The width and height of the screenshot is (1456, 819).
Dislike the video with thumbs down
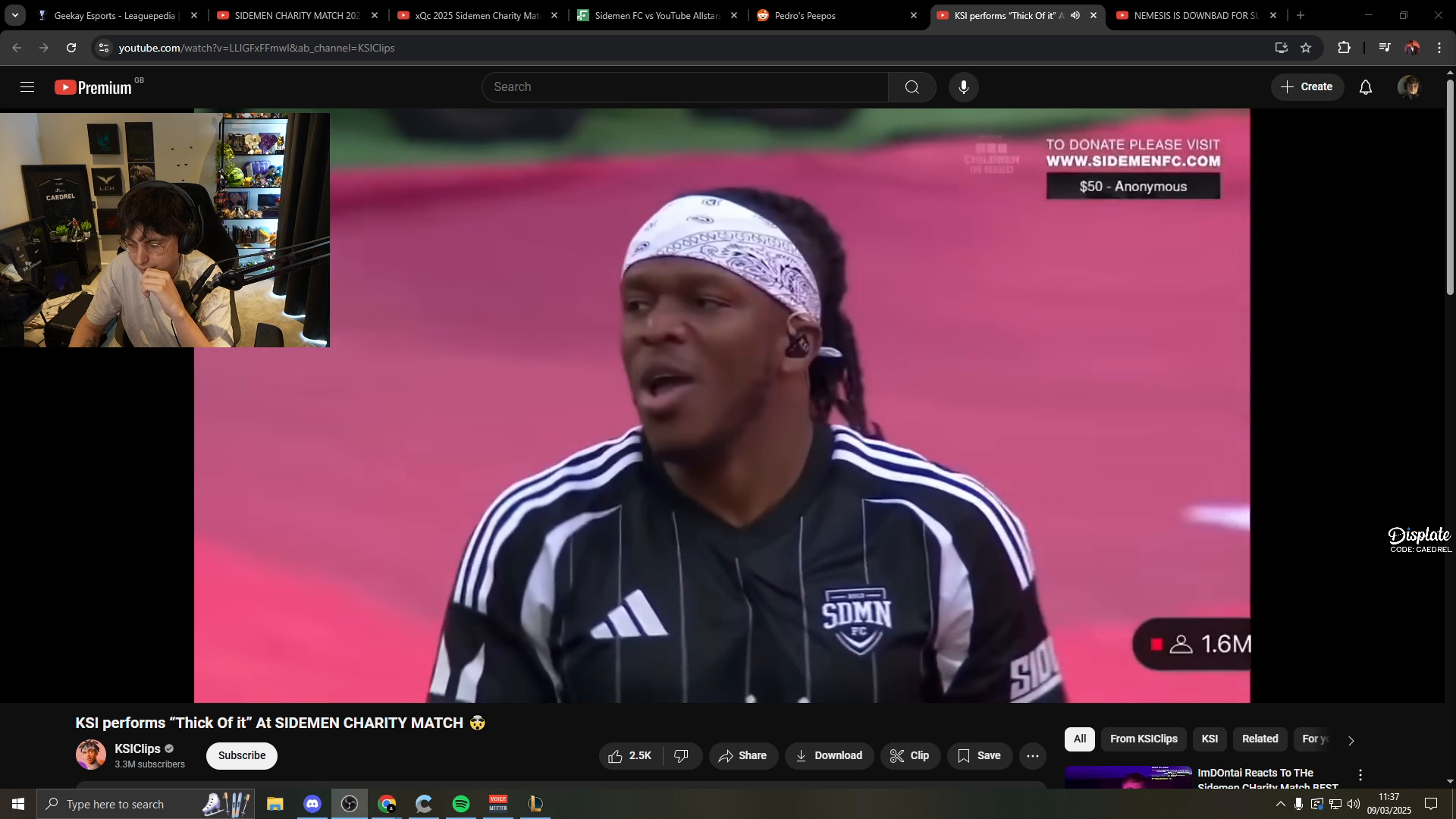(682, 756)
